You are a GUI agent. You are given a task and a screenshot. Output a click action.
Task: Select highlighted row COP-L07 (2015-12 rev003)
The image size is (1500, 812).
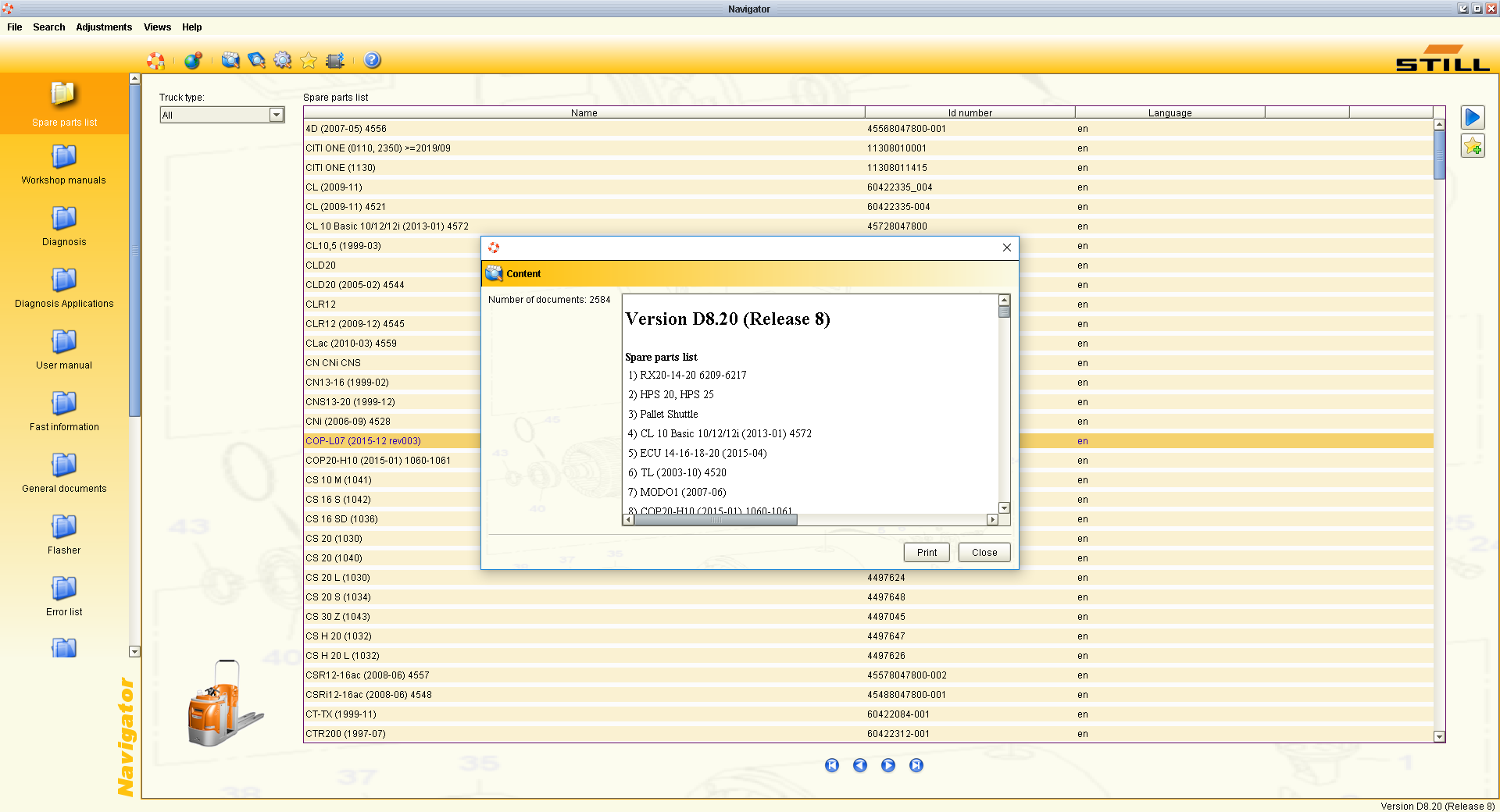click(392, 441)
